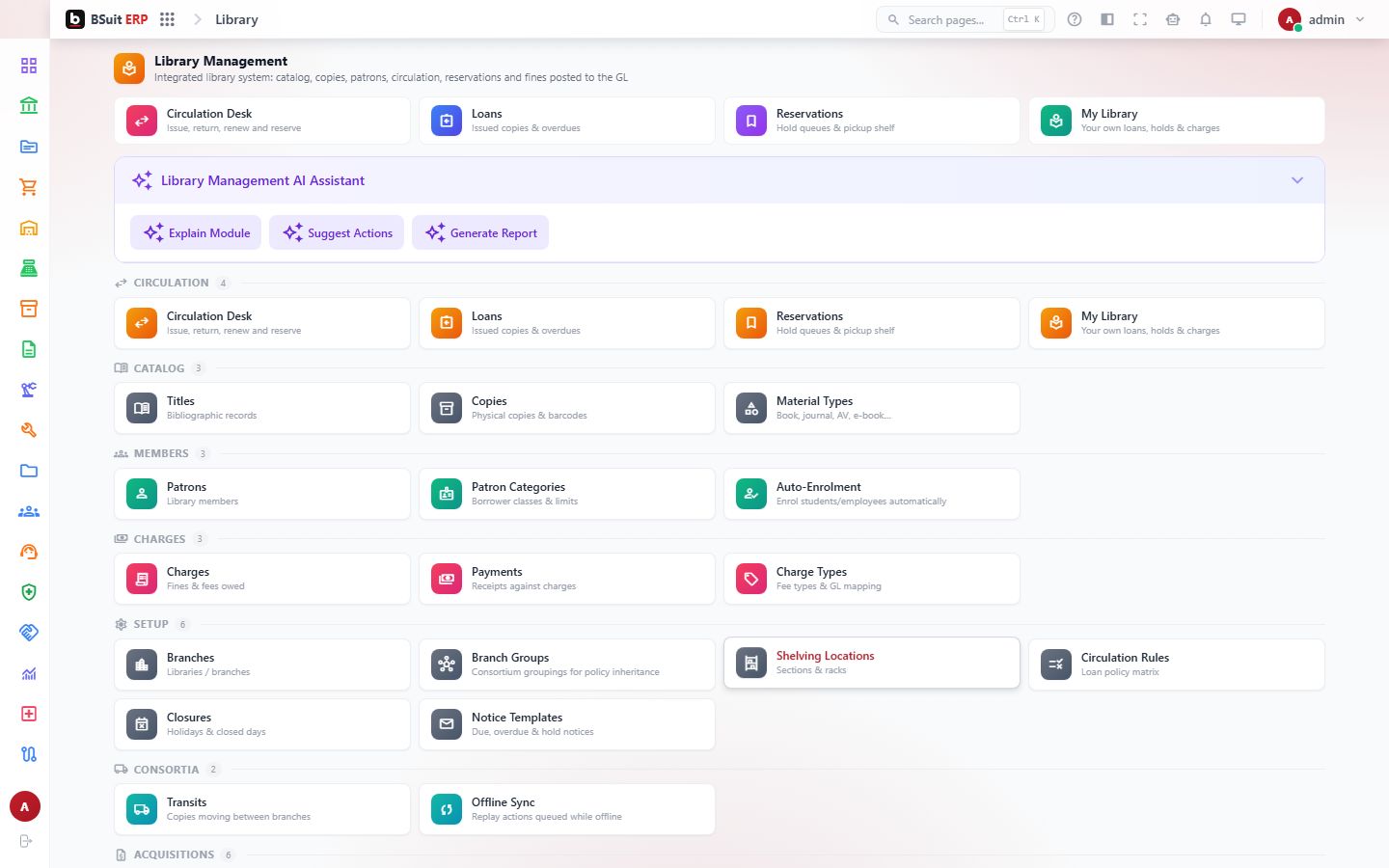Open the shopping cart icon in sidebar

click(29, 187)
